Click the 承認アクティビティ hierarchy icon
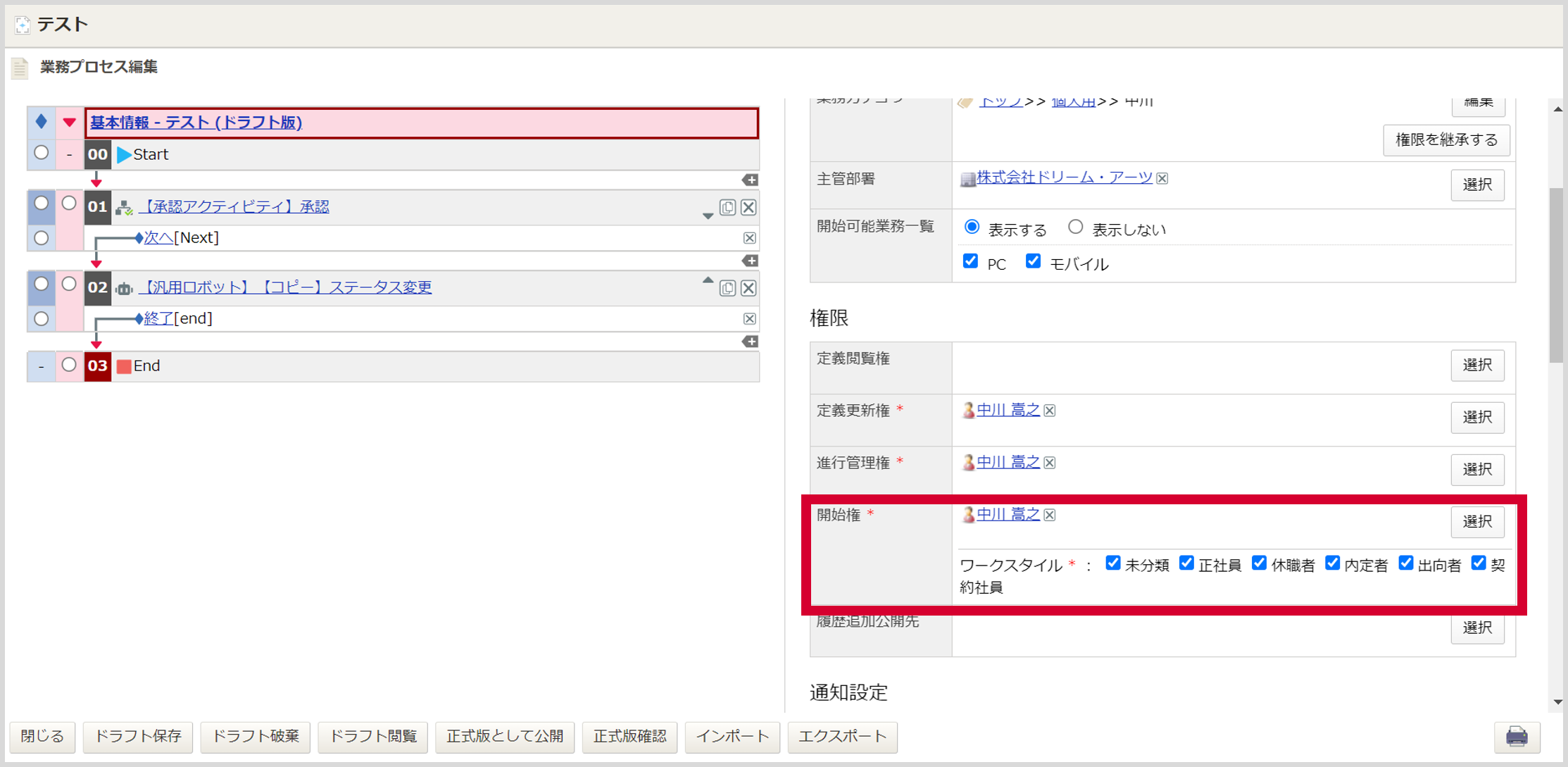 [x=124, y=208]
